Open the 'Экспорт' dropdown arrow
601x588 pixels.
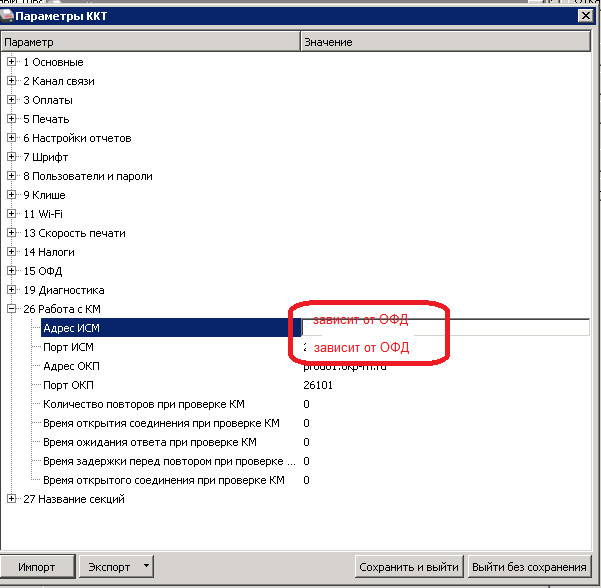click(x=147, y=566)
